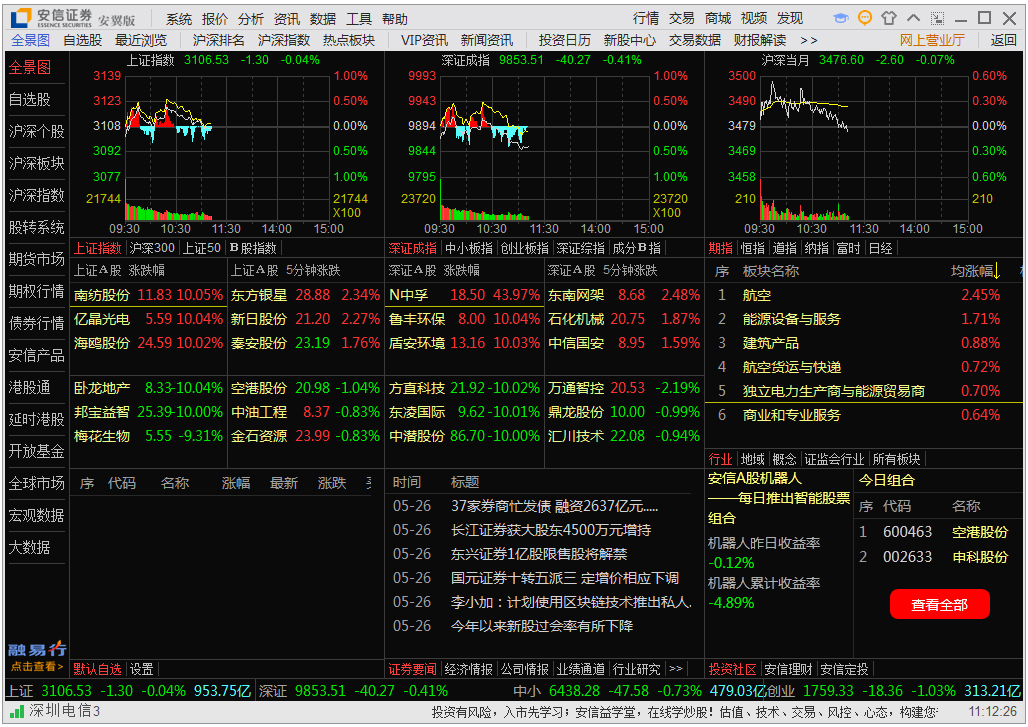
Task: Select 期货市场 in the left sidebar
Action: (x=37, y=260)
